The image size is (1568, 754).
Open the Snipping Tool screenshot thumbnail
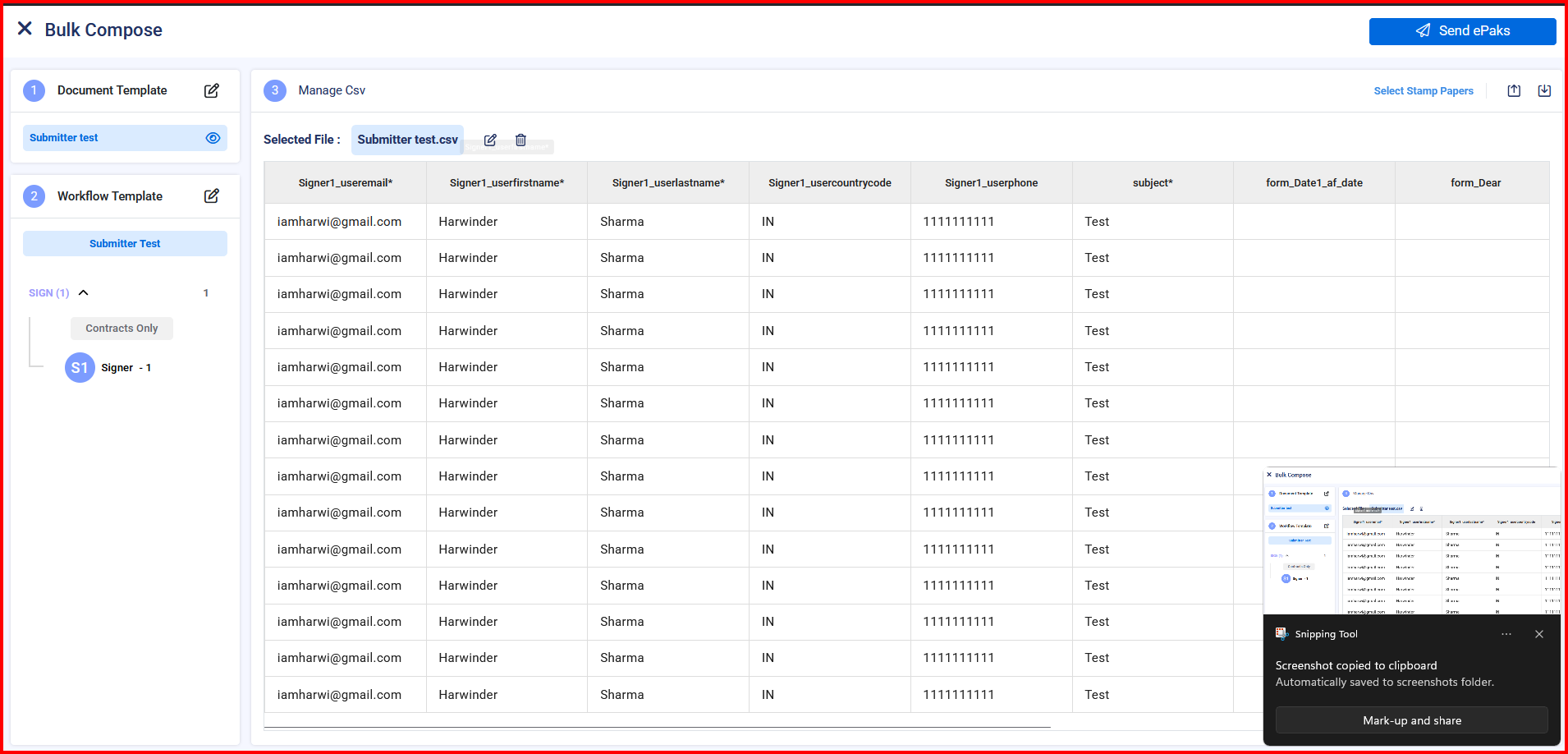point(1411,542)
